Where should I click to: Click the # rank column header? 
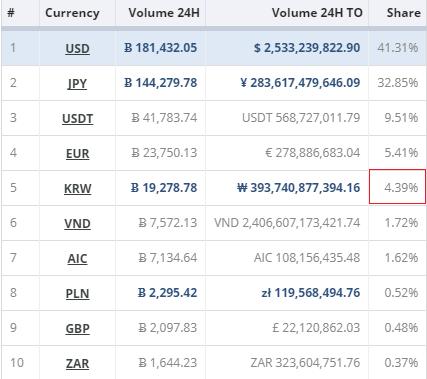point(11,13)
